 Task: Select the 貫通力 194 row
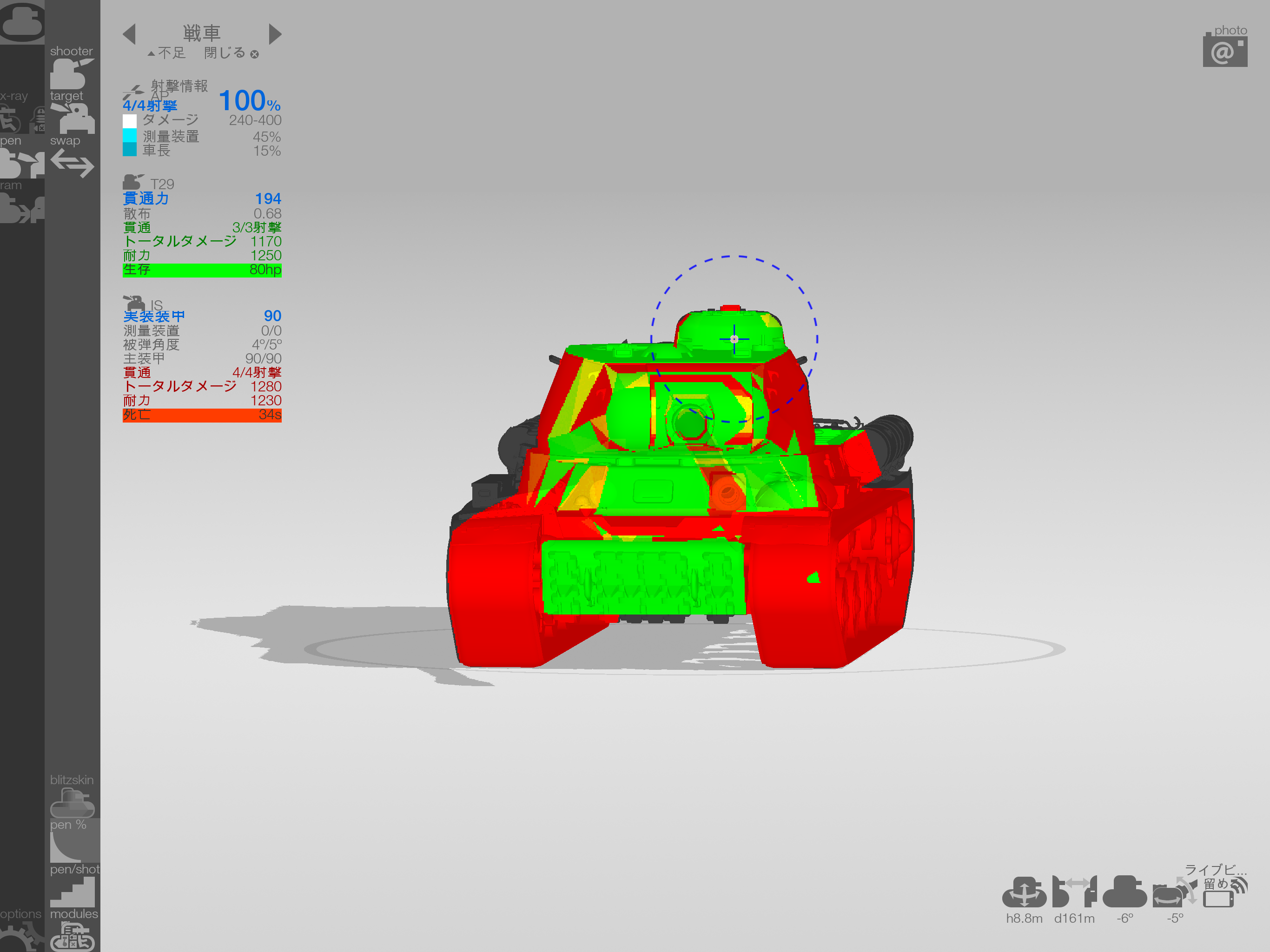pos(202,198)
